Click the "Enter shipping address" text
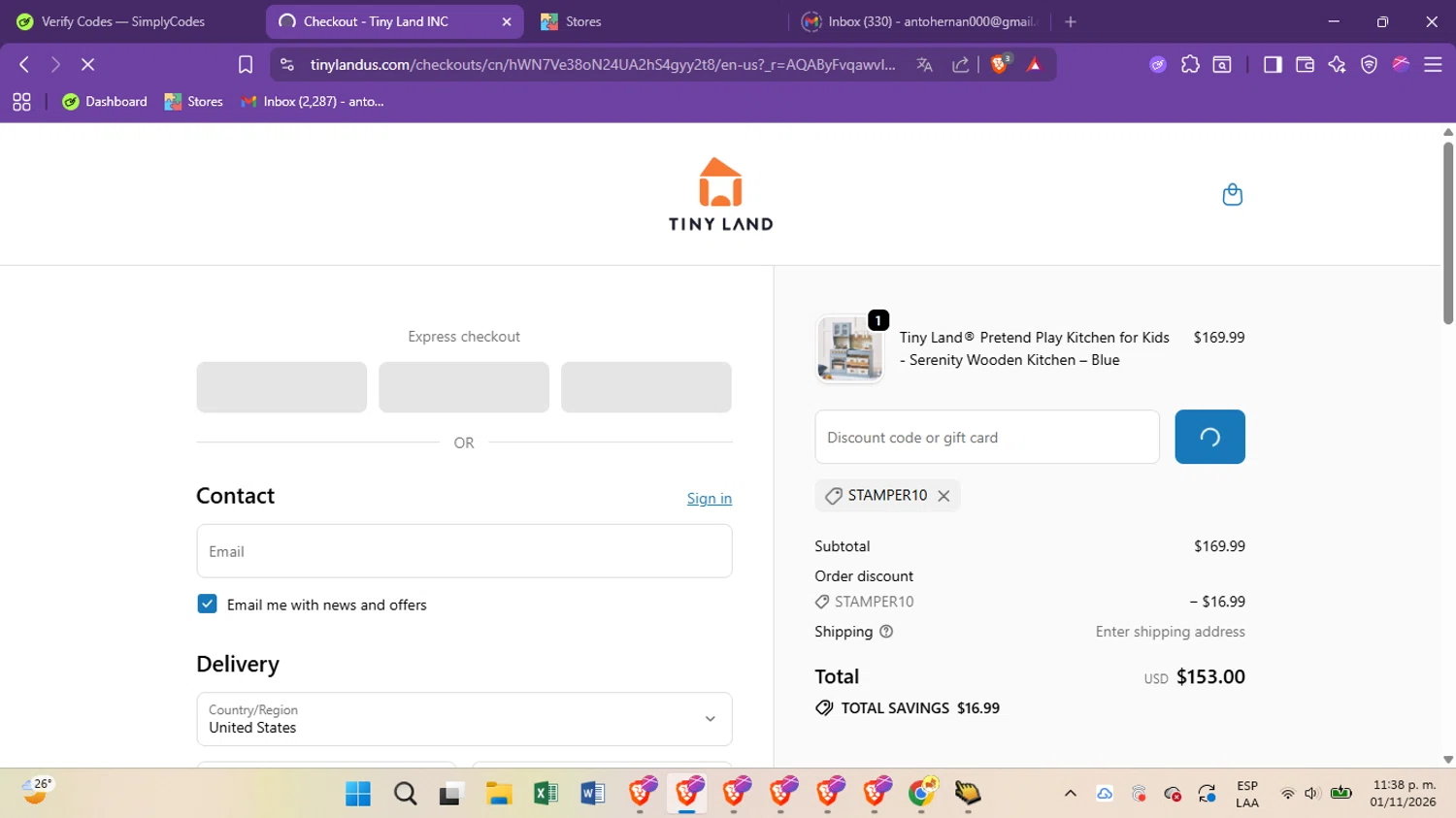The height and width of the screenshot is (818, 1456). click(x=1171, y=632)
